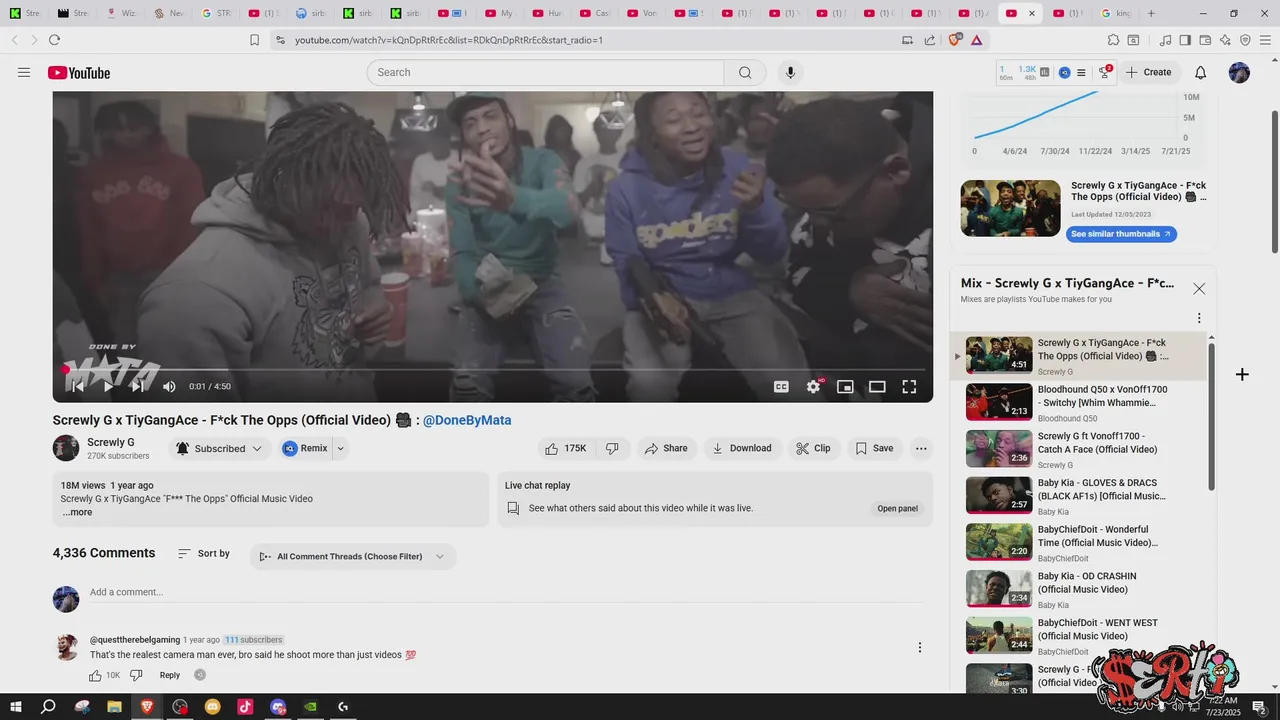1280x720 pixels.
Task: Open the Subscribed notification dropdown
Action: (x=220, y=448)
